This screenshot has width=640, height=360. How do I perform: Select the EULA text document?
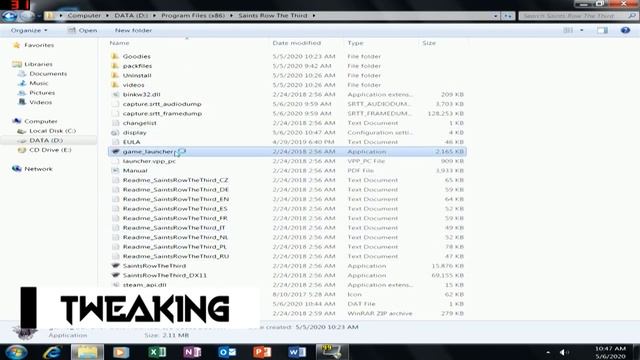131,142
